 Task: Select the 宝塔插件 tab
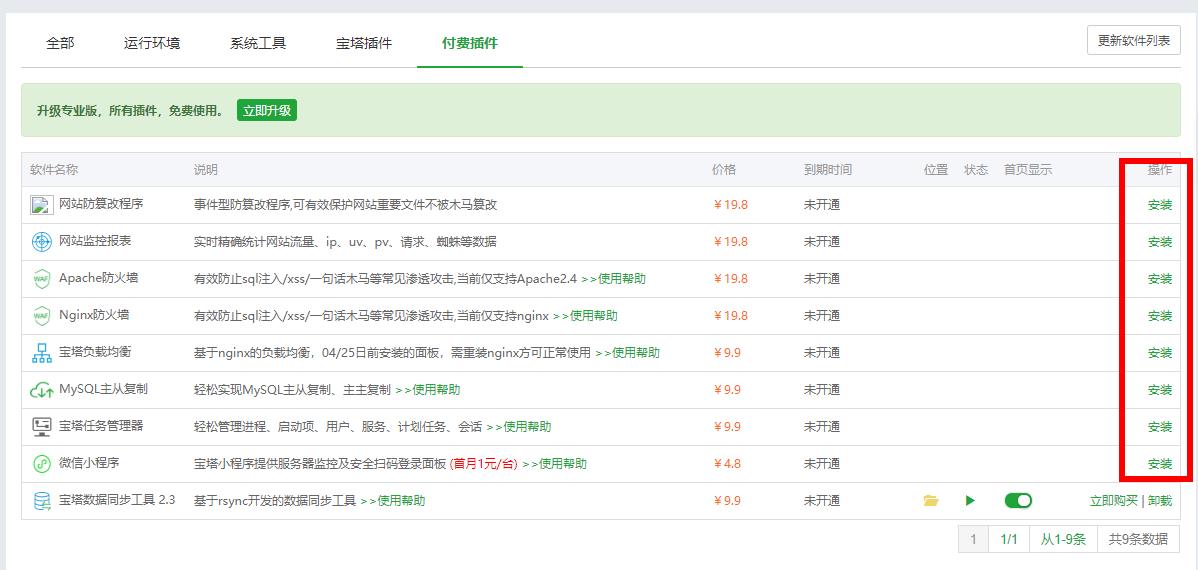[364, 43]
